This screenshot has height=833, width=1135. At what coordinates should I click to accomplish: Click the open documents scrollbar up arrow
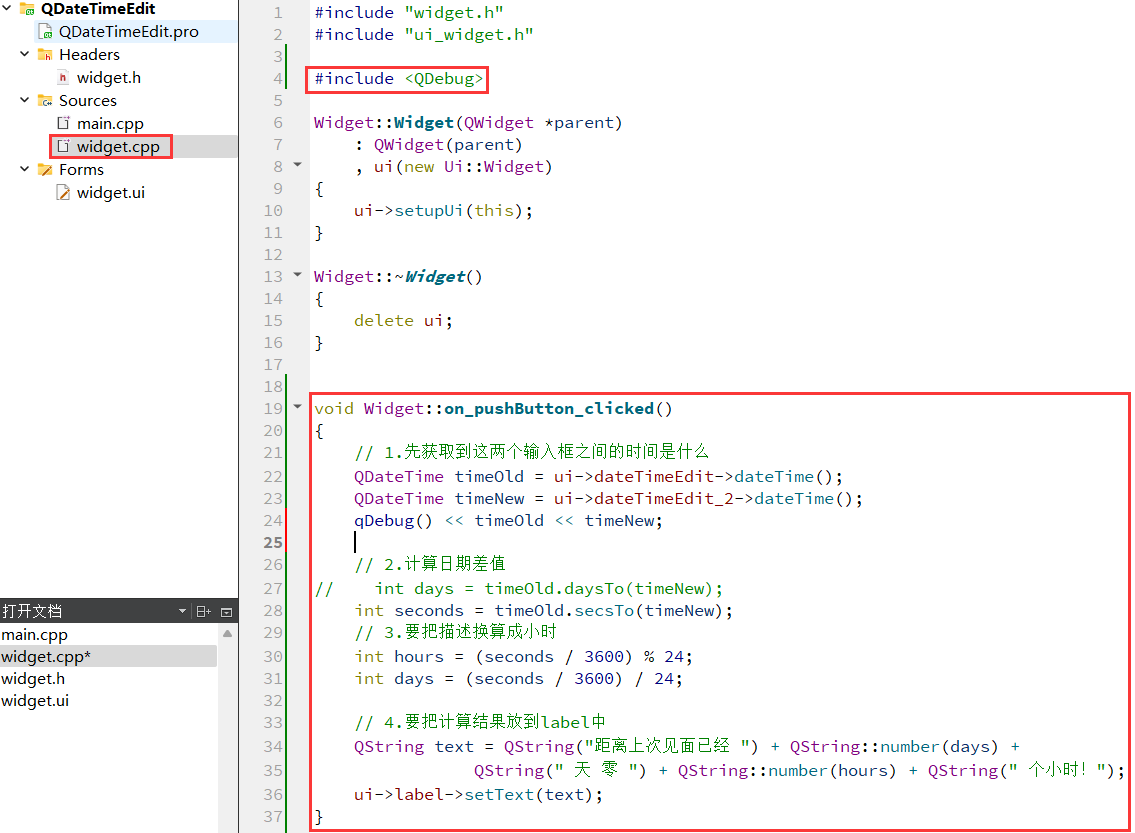[227, 634]
